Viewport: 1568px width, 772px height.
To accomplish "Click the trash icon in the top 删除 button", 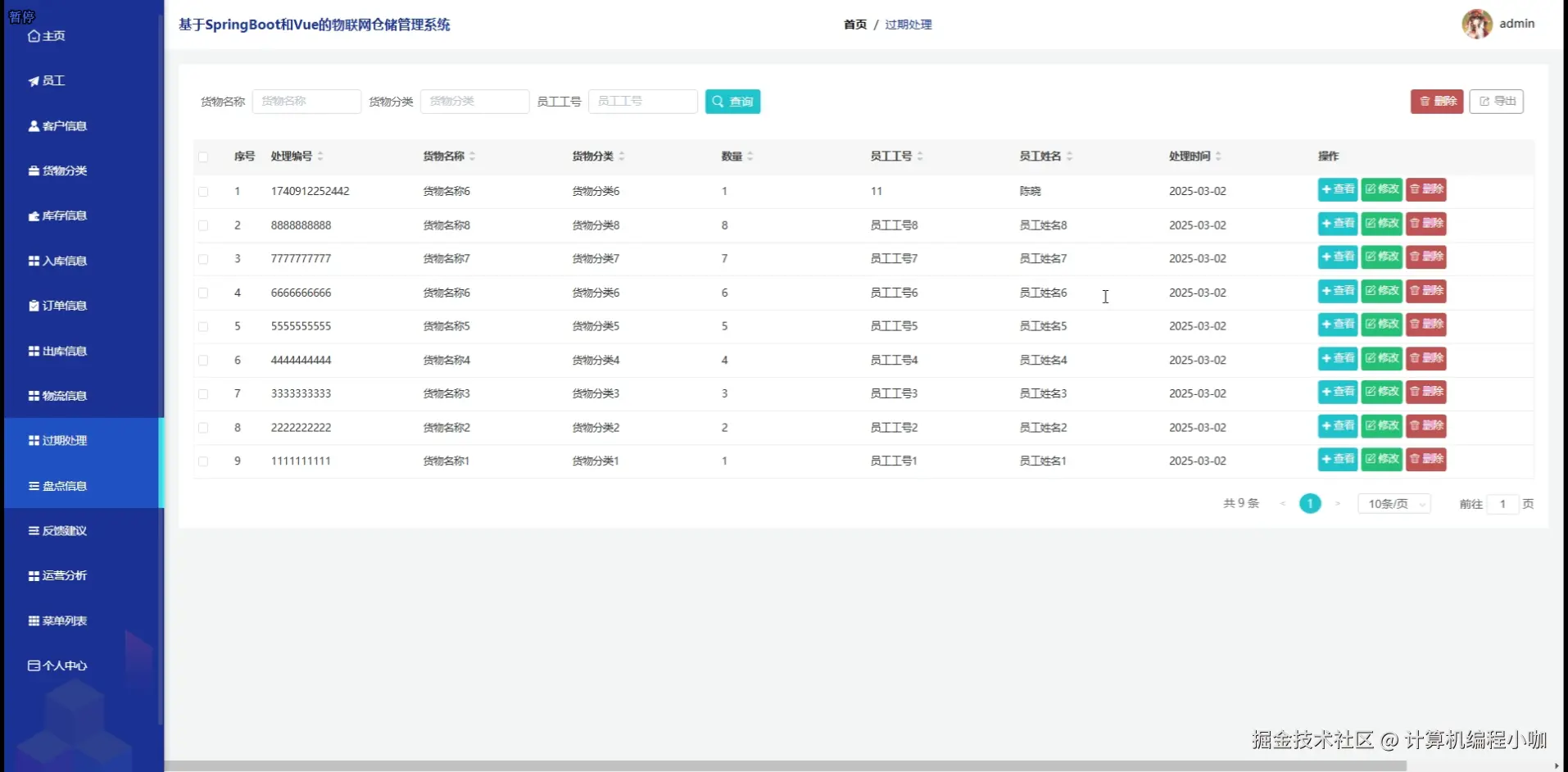I will 1425,102.
